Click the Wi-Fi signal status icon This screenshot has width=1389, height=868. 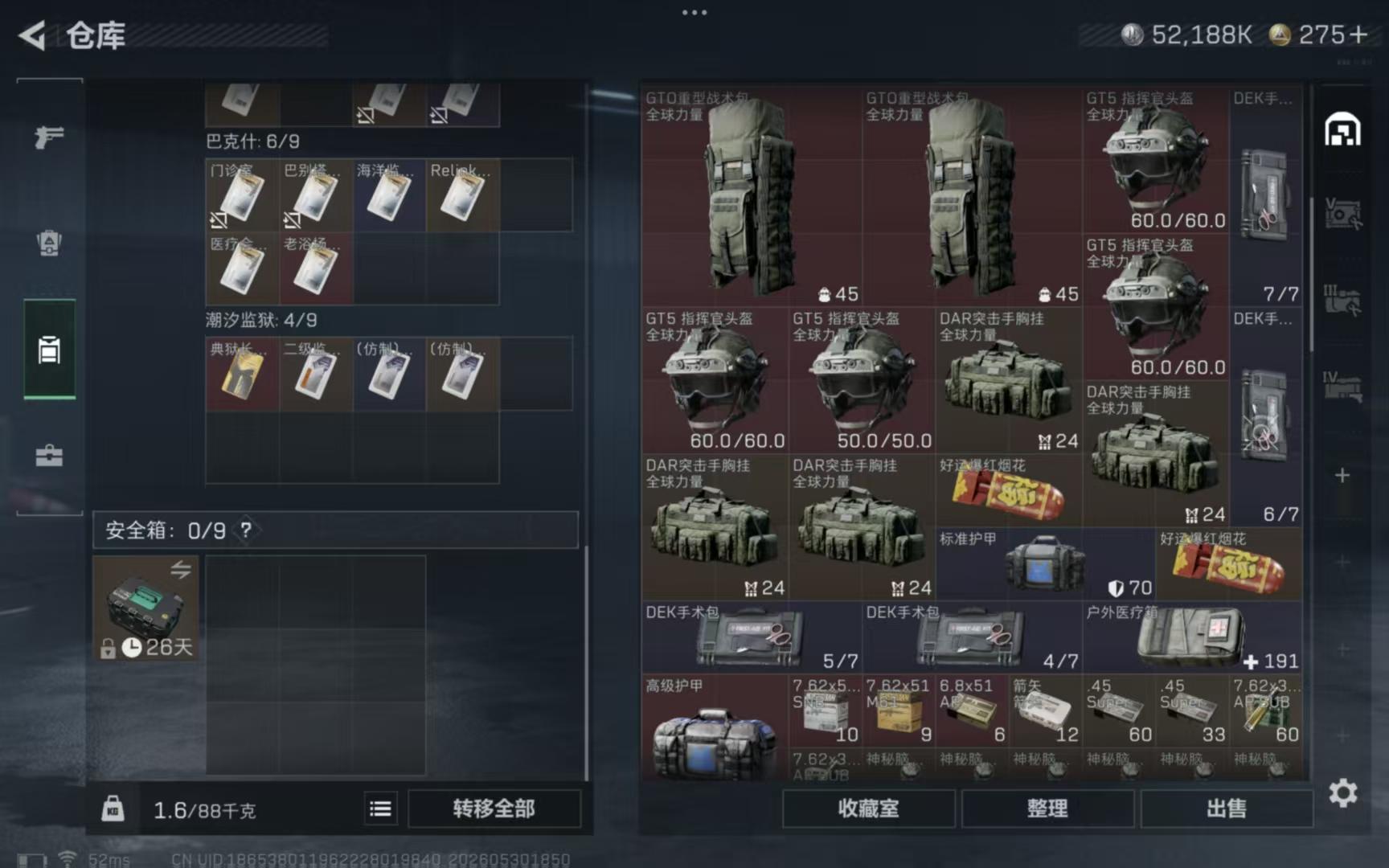(68, 859)
